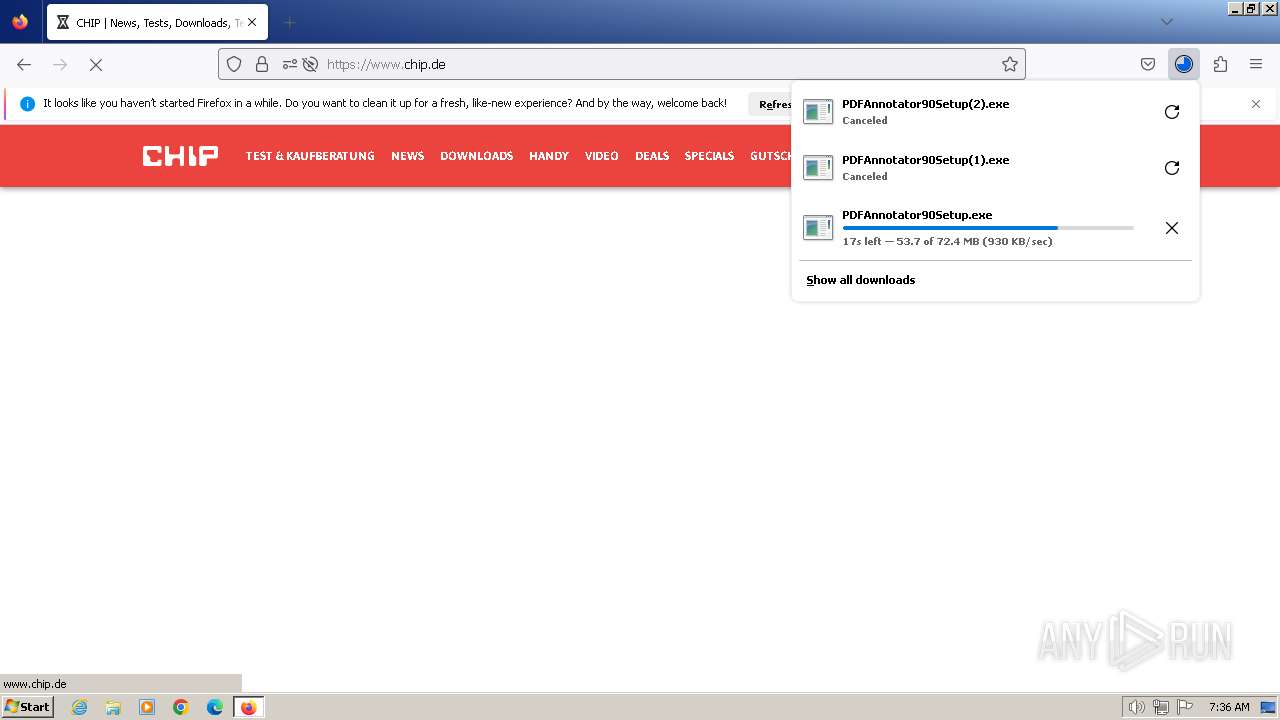Open the Extensions puzzle icon
This screenshot has height=720, width=1280.
click(1220, 64)
